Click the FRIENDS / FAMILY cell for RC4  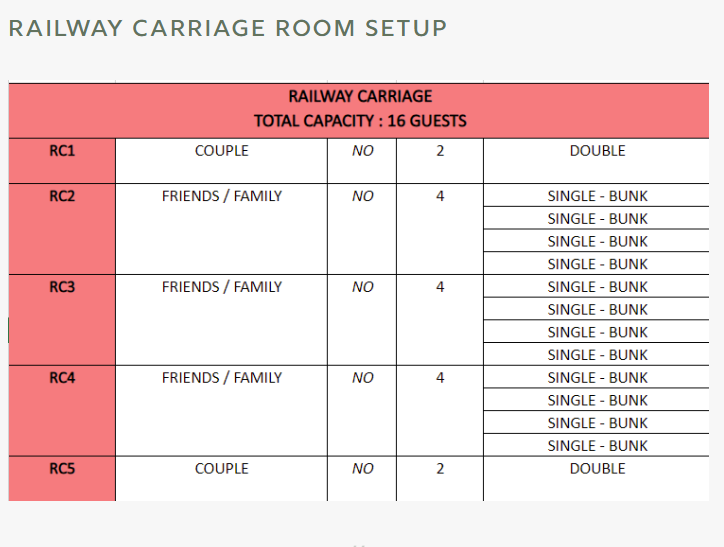(222, 411)
